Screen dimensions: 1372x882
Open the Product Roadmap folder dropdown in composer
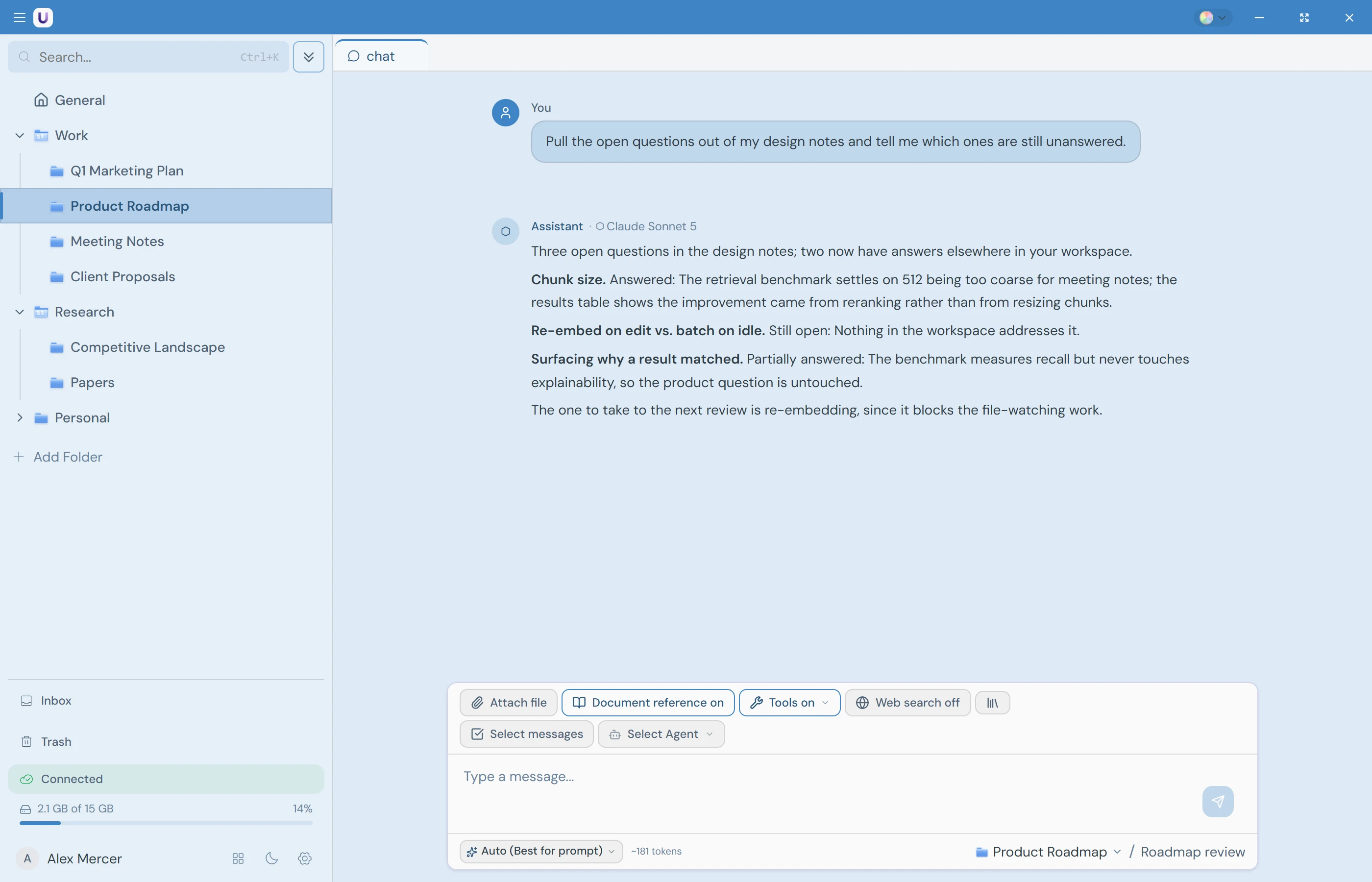coord(1048,852)
